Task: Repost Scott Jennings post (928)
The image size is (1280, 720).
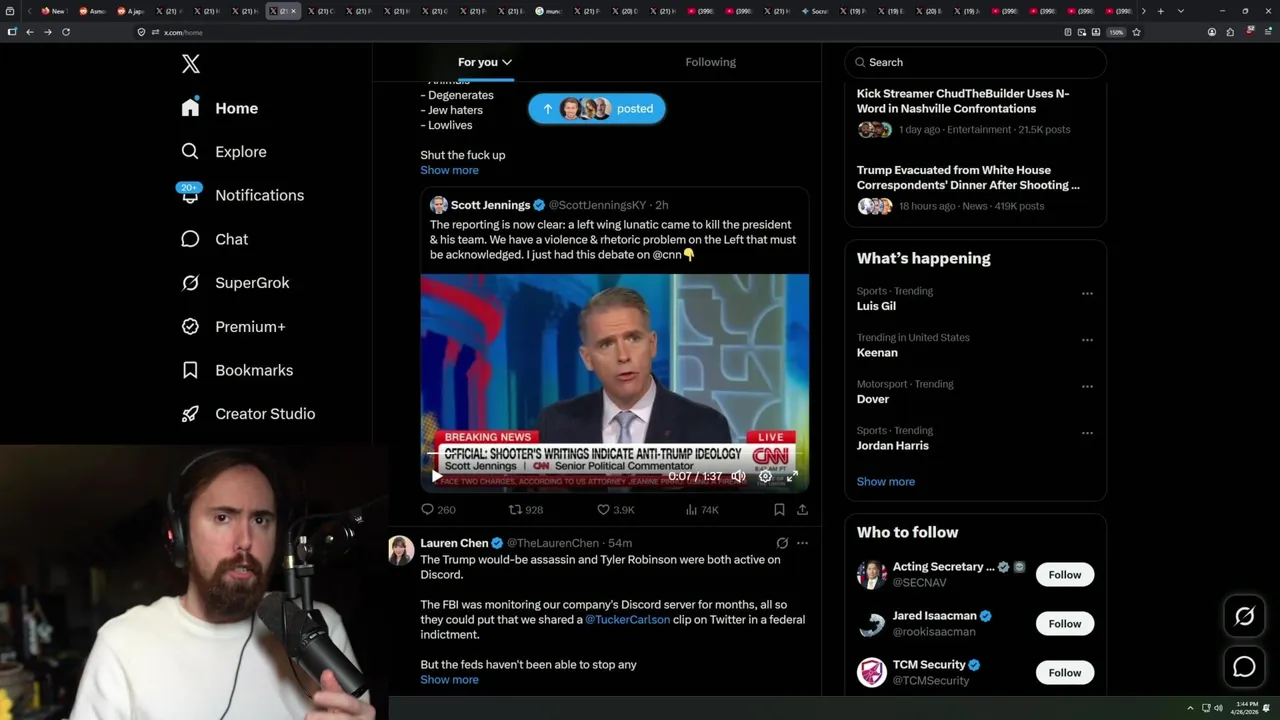Action: click(x=526, y=510)
